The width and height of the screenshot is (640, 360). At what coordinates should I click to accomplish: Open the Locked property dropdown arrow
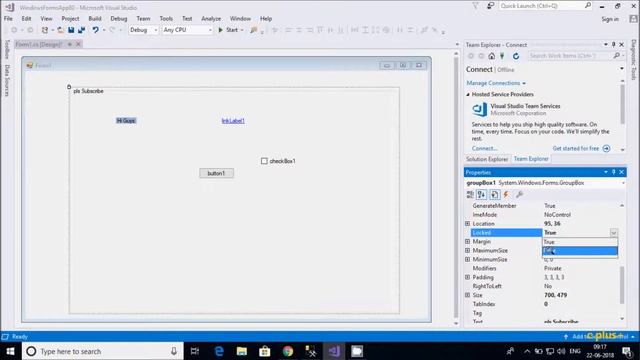613,233
